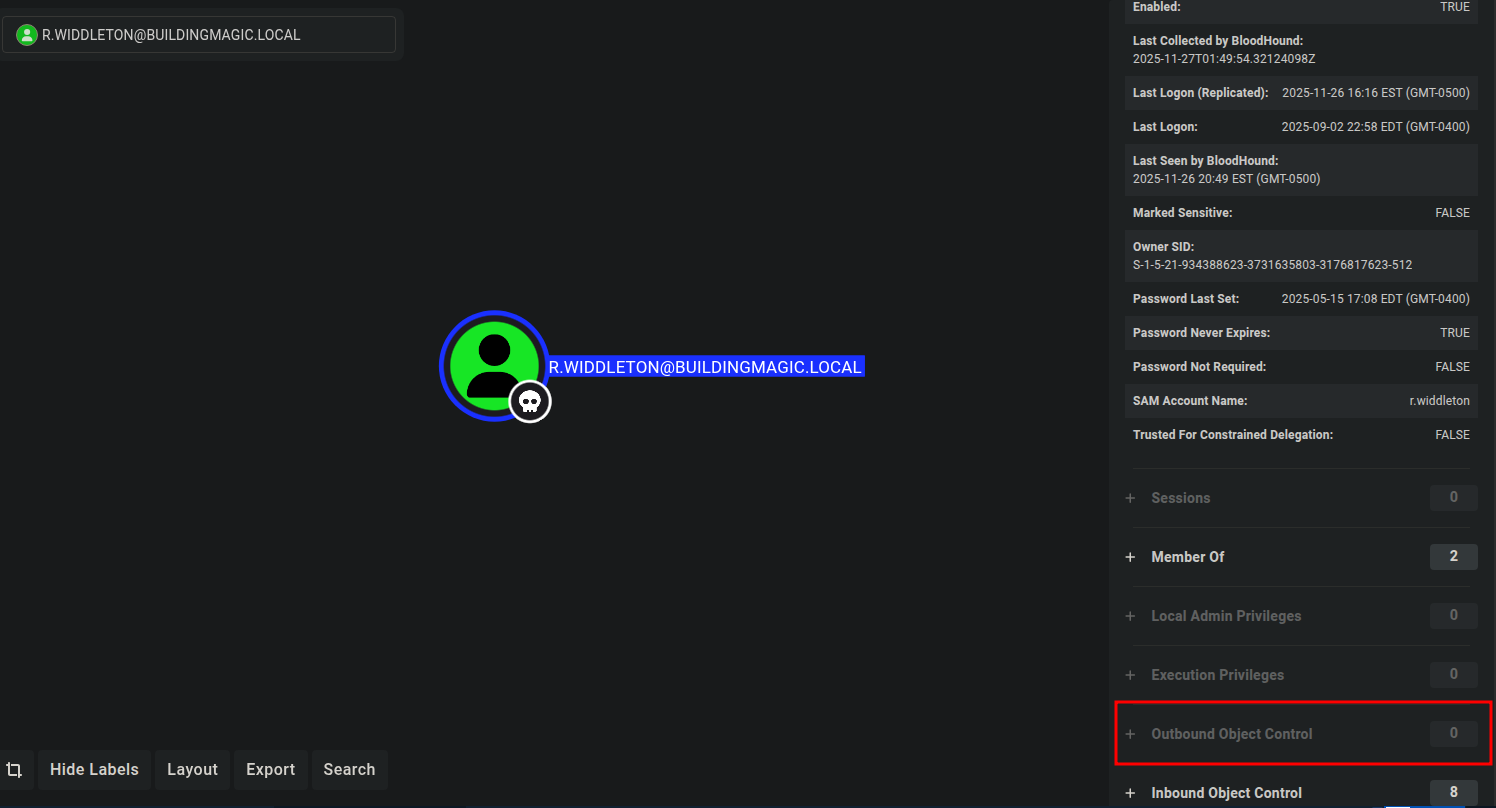Open the Layout options menu
Screen dimensions: 1496x808
click(x=192, y=770)
